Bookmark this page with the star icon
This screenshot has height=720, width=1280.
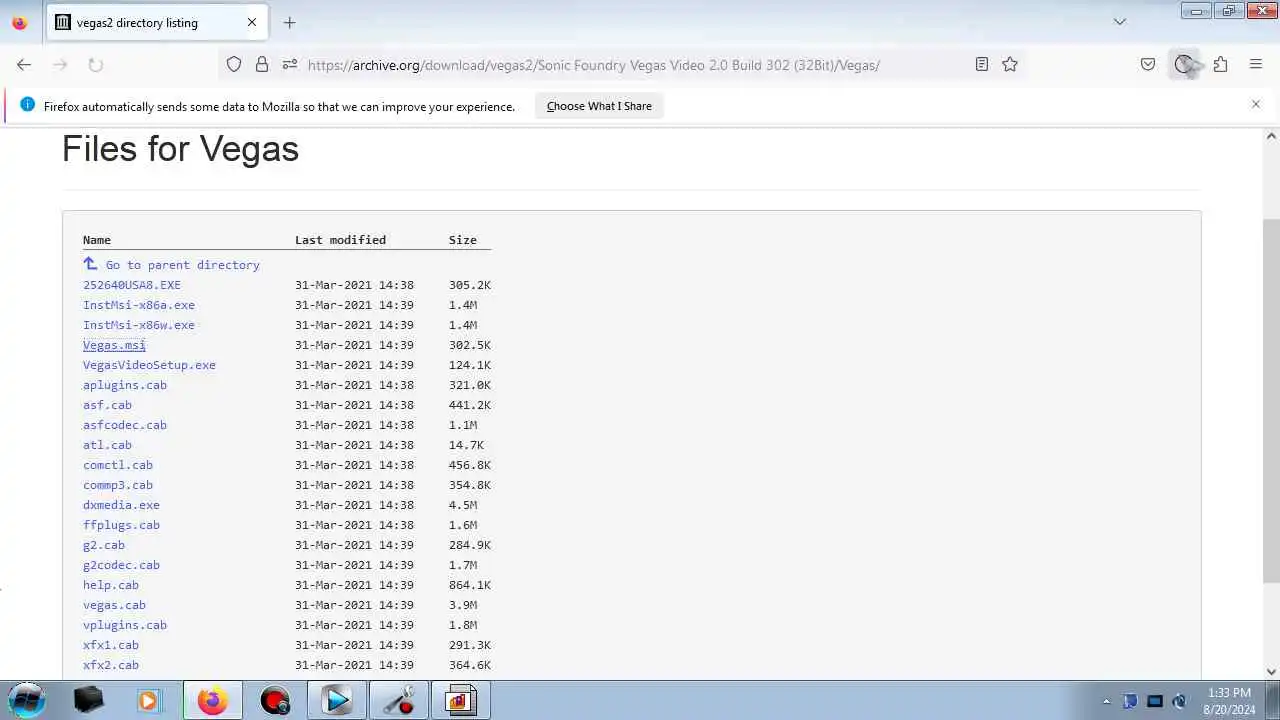click(x=1010, y=64)
